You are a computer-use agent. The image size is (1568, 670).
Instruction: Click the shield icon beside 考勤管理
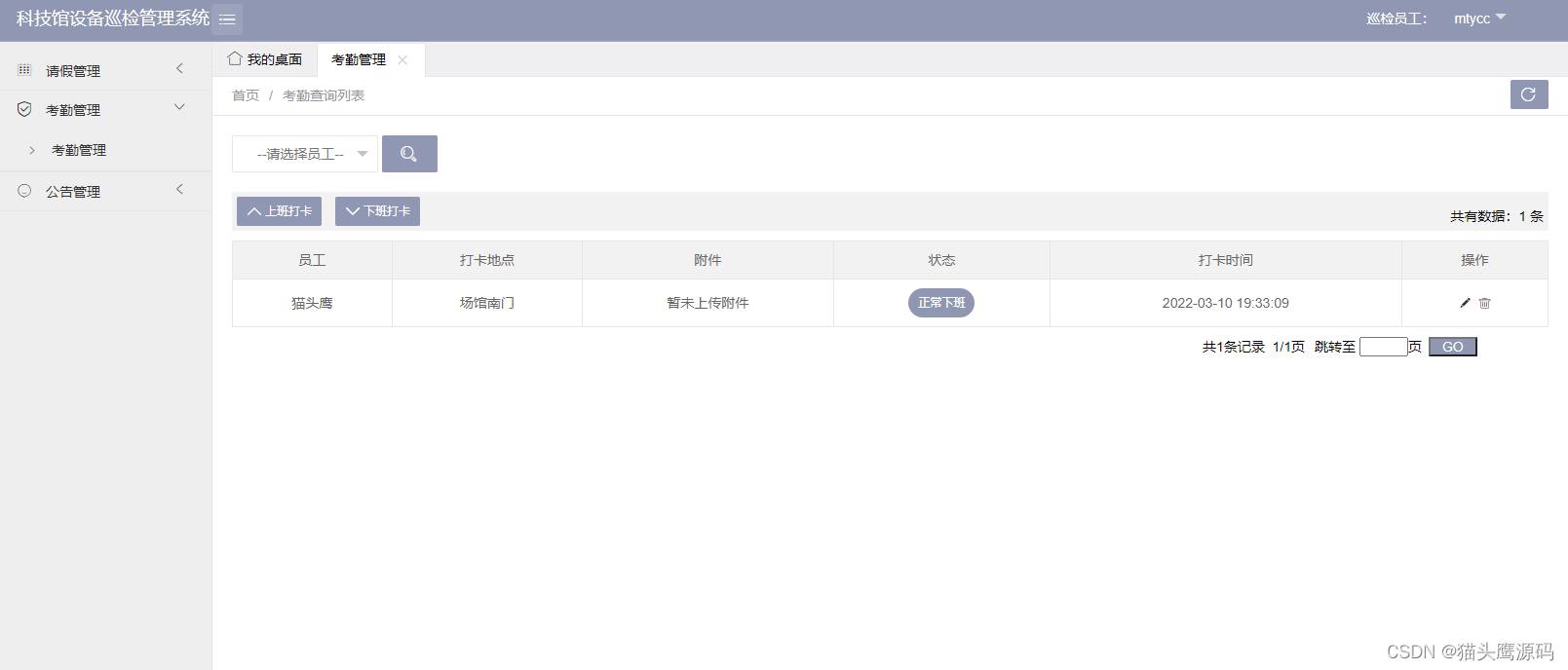(24, 109)
